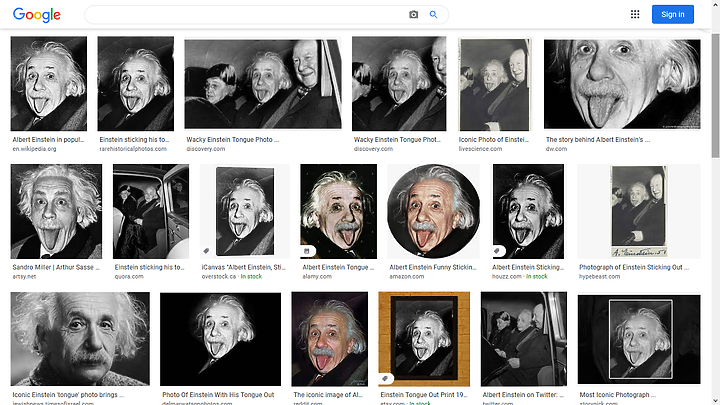
Task: Open the dw.com close-up Einstein thumbnail
Action: 622,84
